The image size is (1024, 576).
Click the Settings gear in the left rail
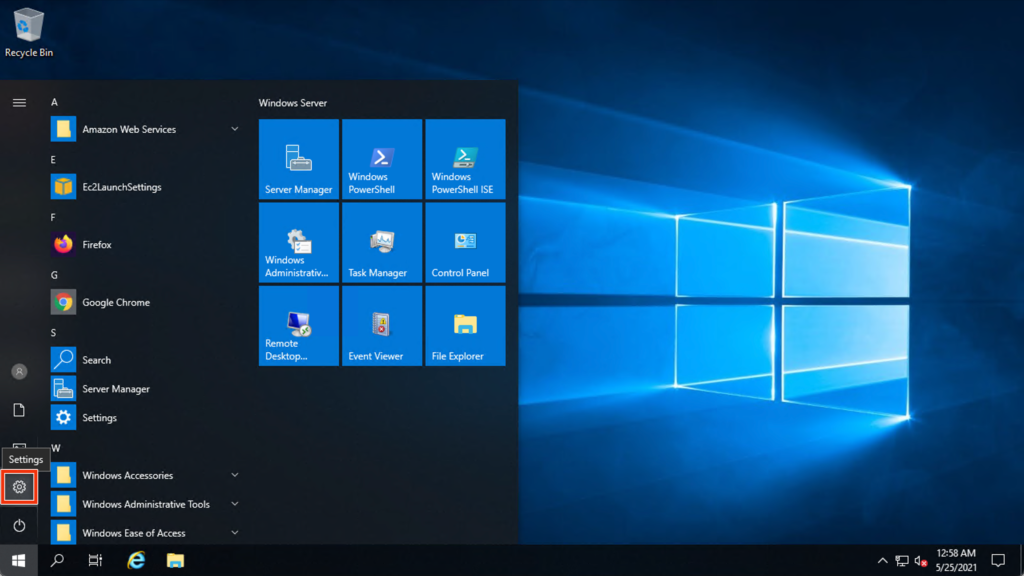19,487
